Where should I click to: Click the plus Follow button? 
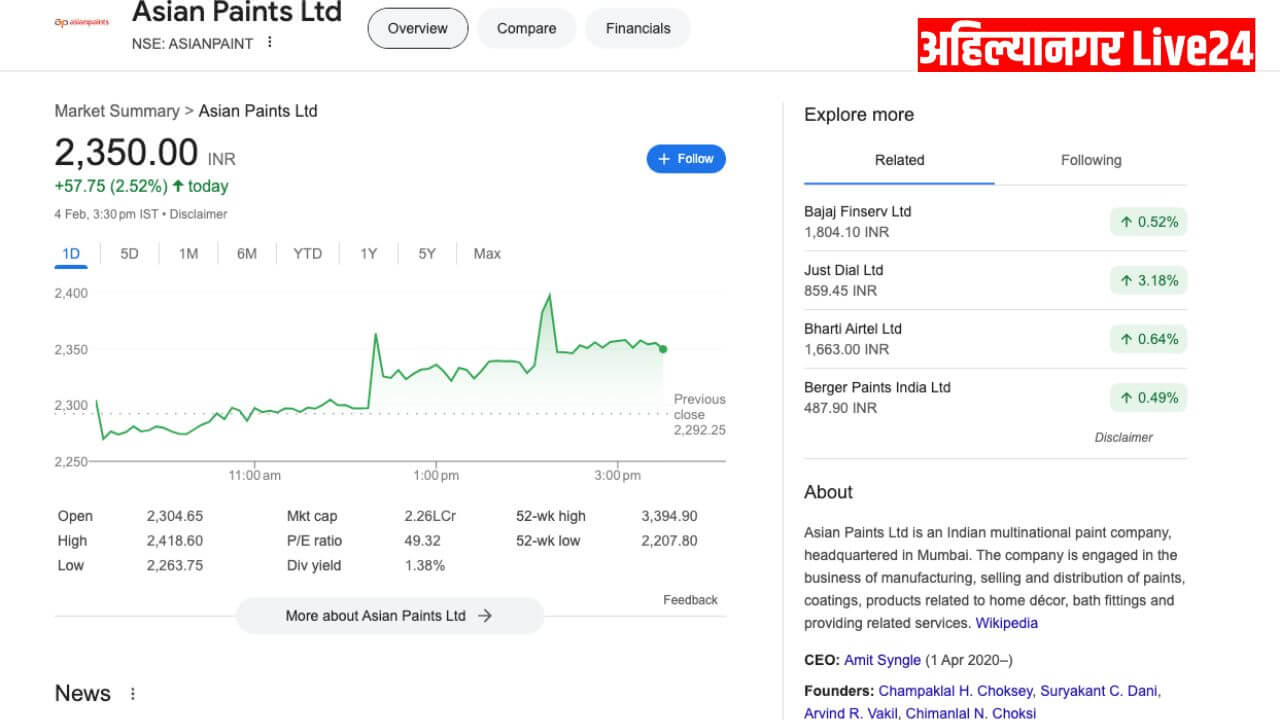686,159
